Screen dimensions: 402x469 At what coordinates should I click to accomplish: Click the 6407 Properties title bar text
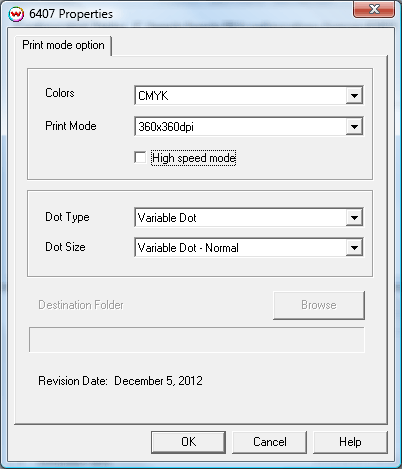pos(71,14)
